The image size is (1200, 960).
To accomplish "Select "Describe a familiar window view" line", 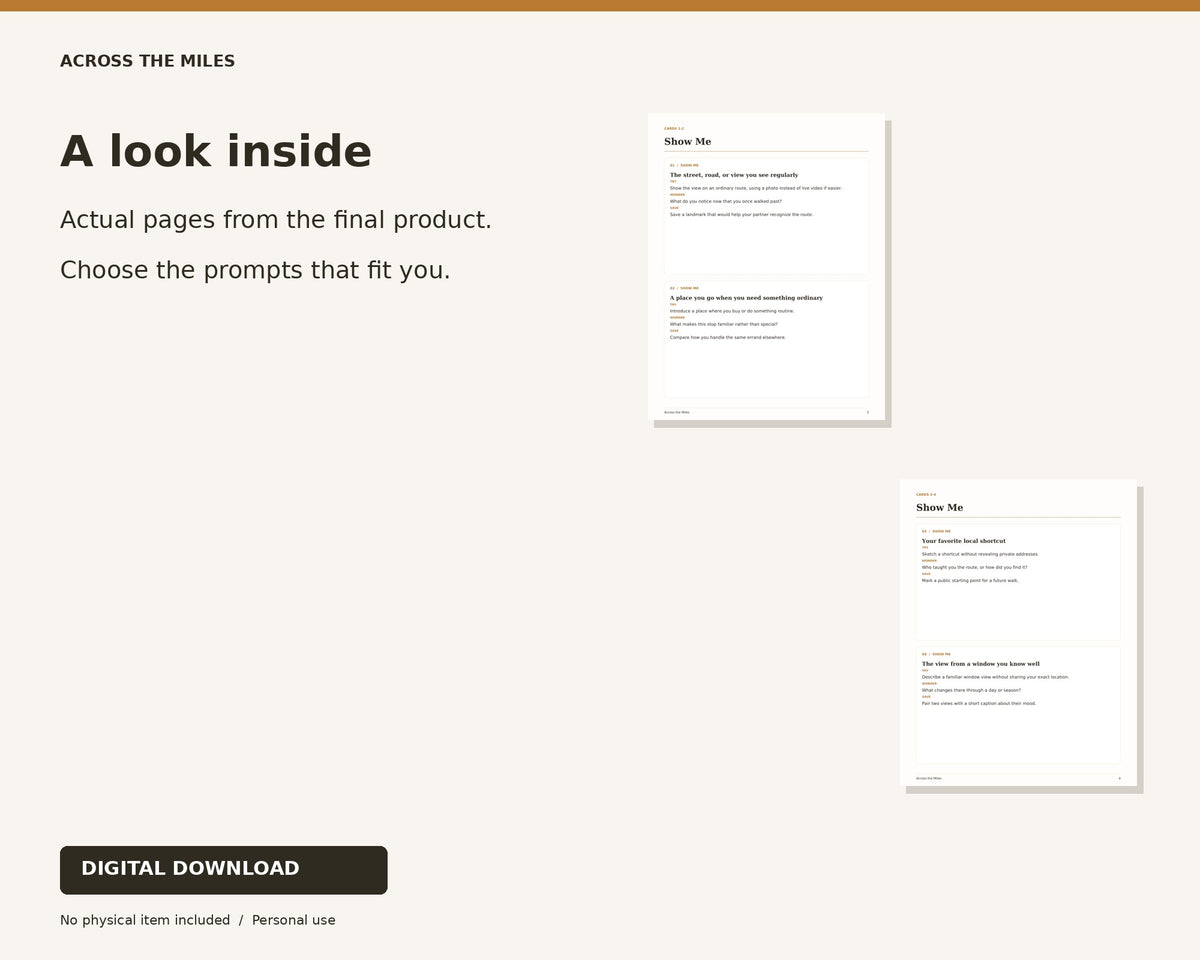I will click(x=995, y=677).
